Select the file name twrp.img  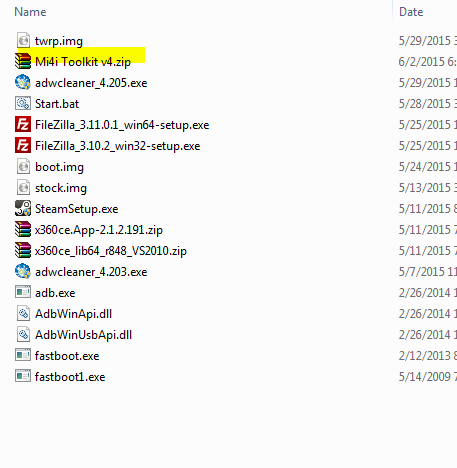(x=59, y=41)
